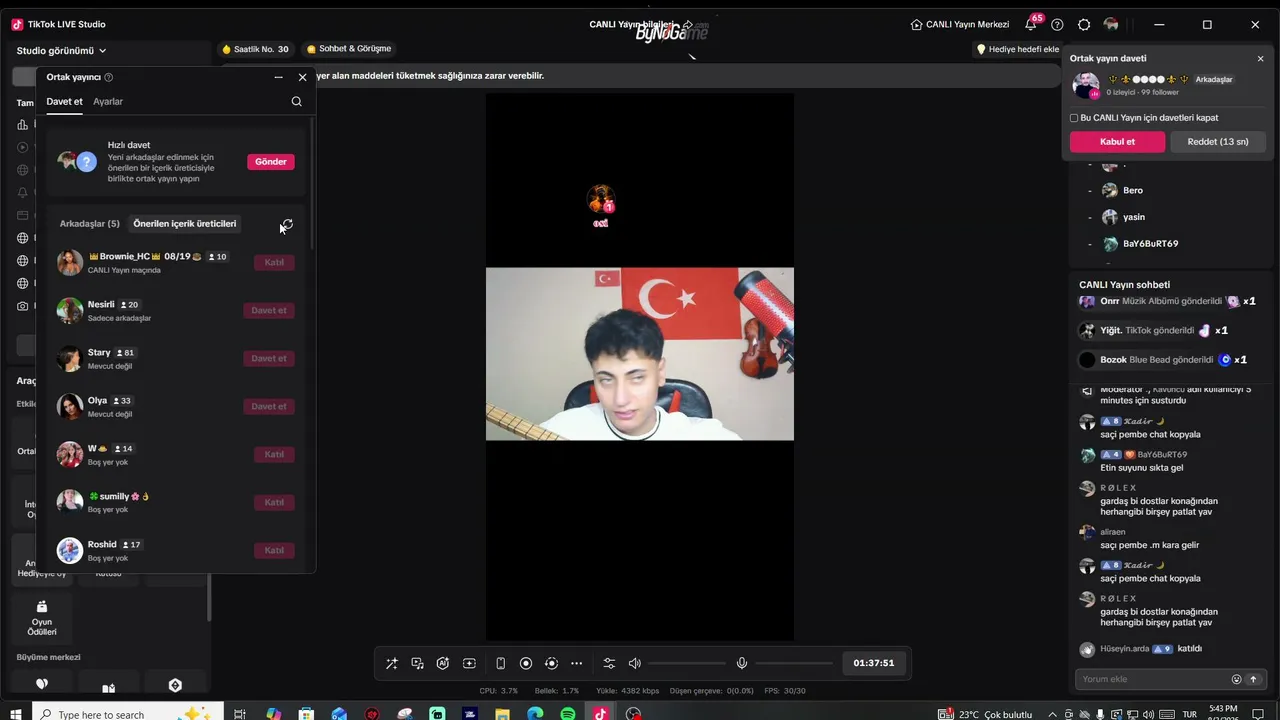
Task: Click the help icon beside Ortak yayıncı
Action: (x=109, y=77)
